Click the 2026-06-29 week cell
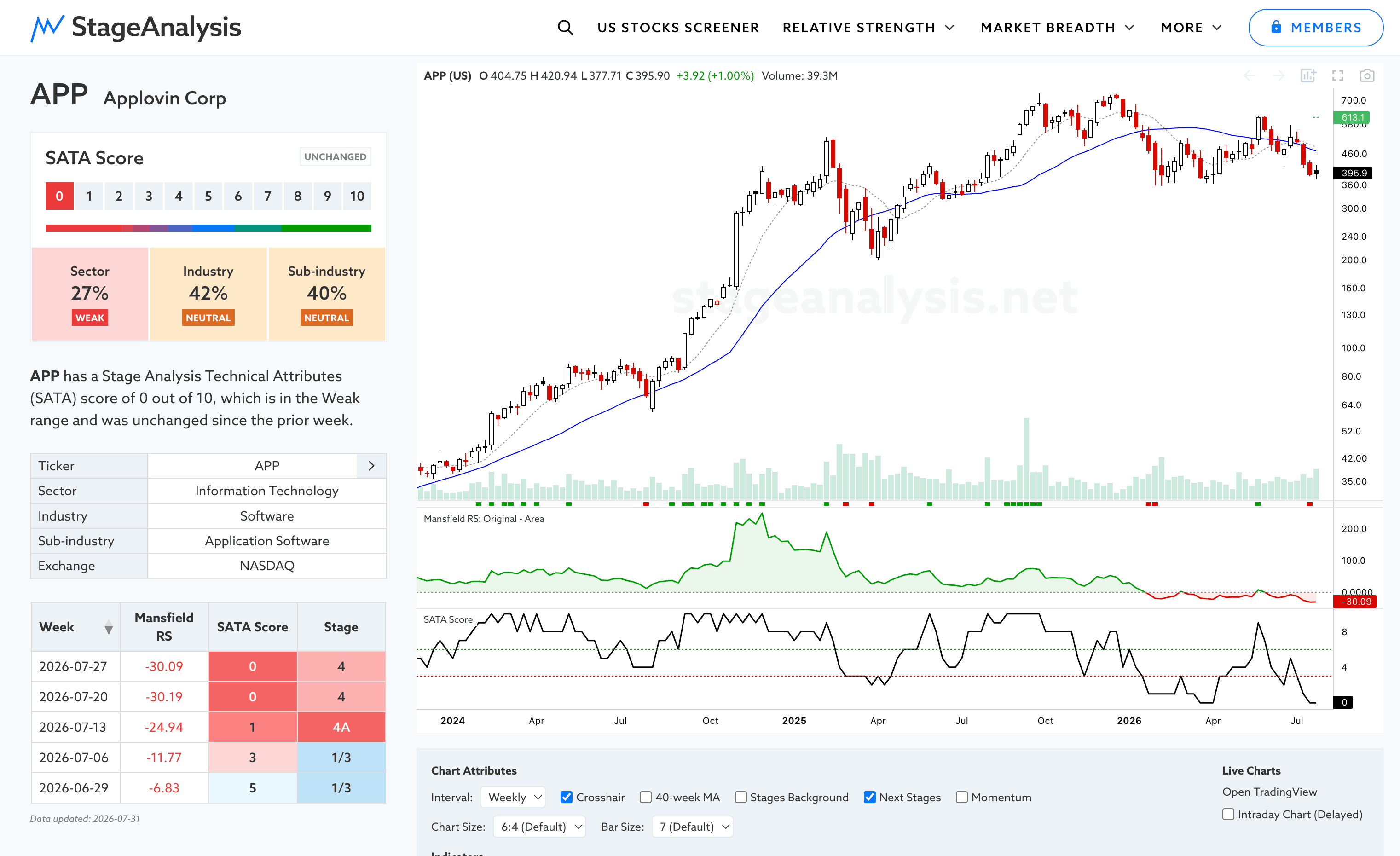Image resolution: width=1400 pixels, height=856 pixels. click(75, 788)
